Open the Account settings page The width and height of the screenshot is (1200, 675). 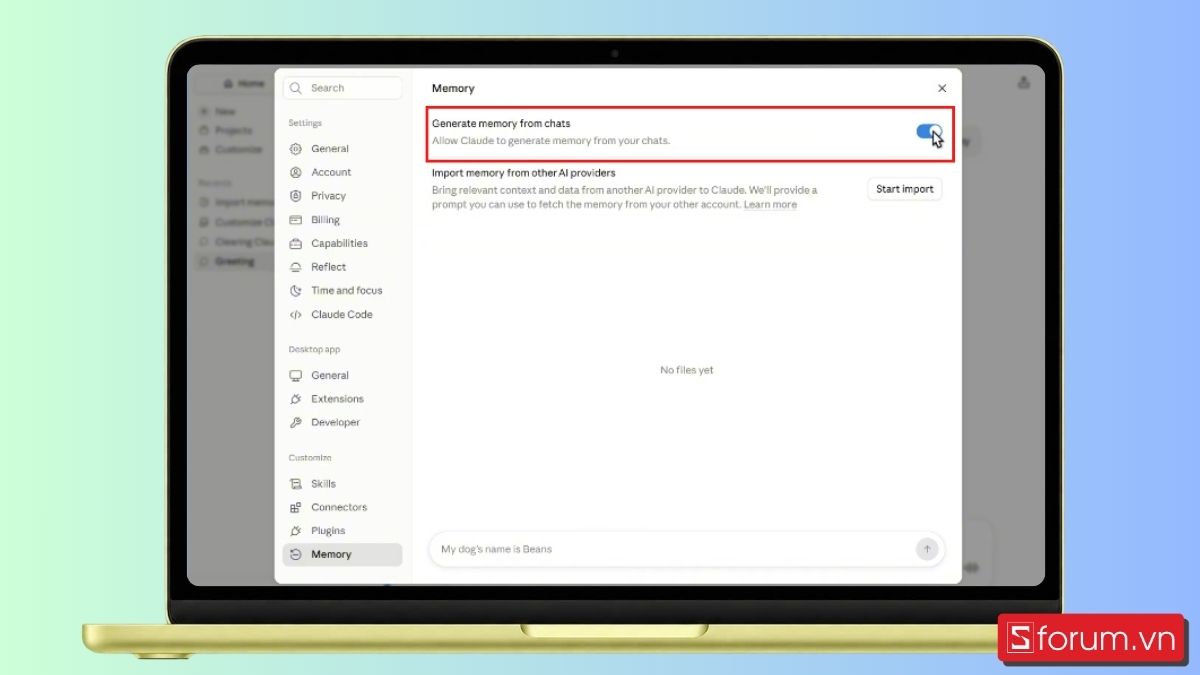pyautogui.click(x=342, y=172)
